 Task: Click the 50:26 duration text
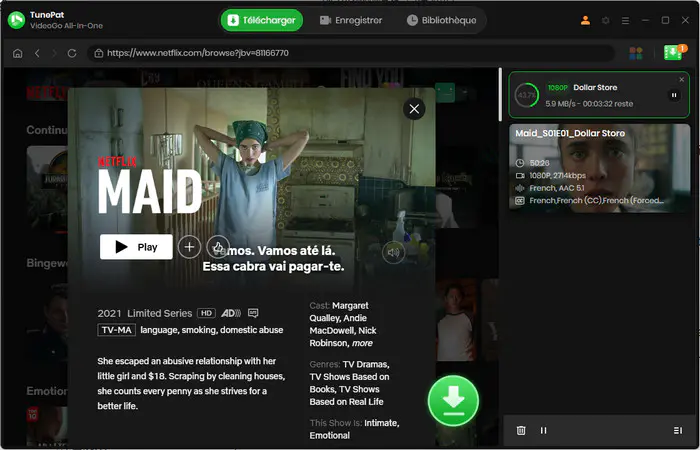pos(539,163)
